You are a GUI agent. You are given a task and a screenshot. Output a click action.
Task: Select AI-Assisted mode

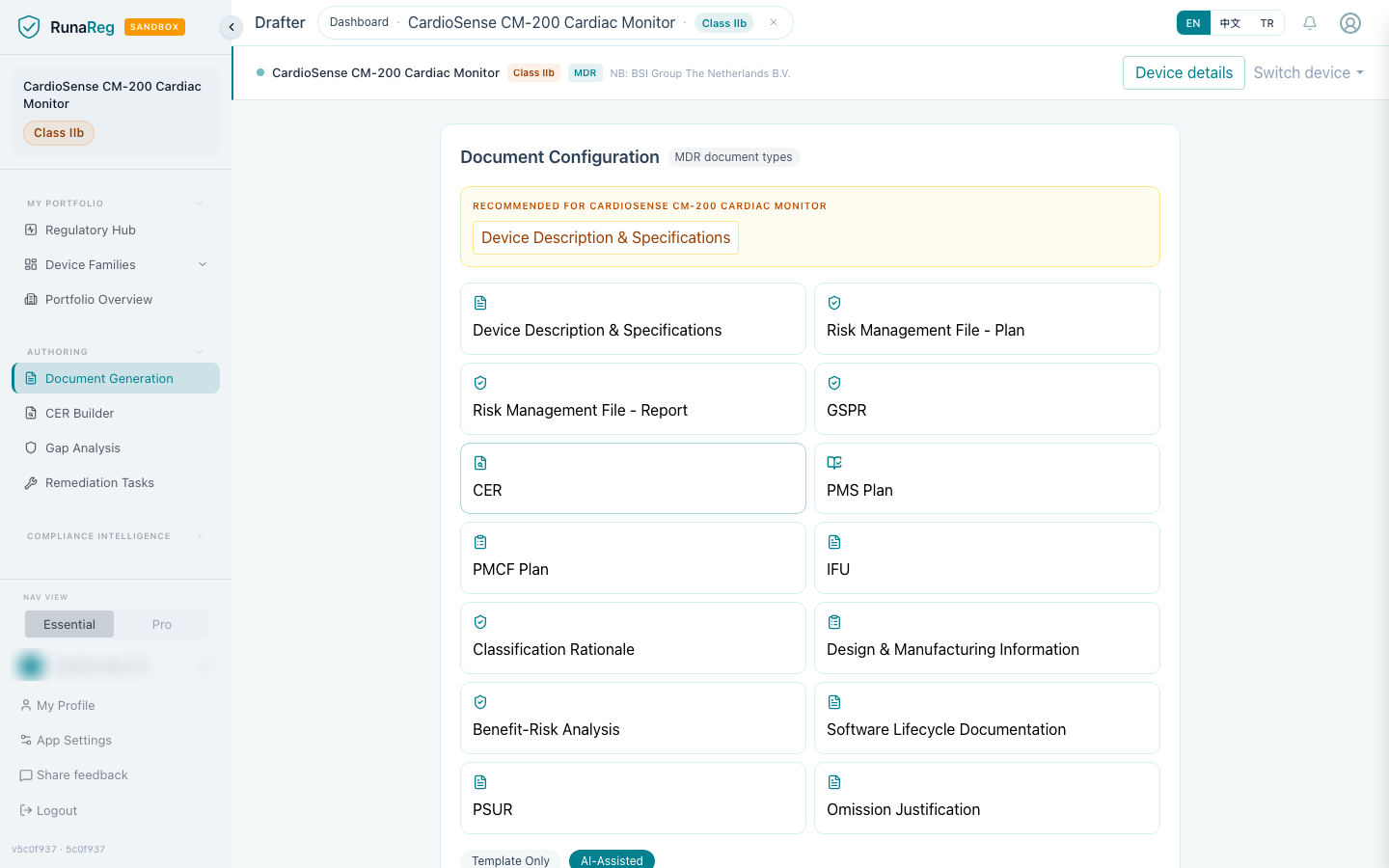(x=612, y=860)
